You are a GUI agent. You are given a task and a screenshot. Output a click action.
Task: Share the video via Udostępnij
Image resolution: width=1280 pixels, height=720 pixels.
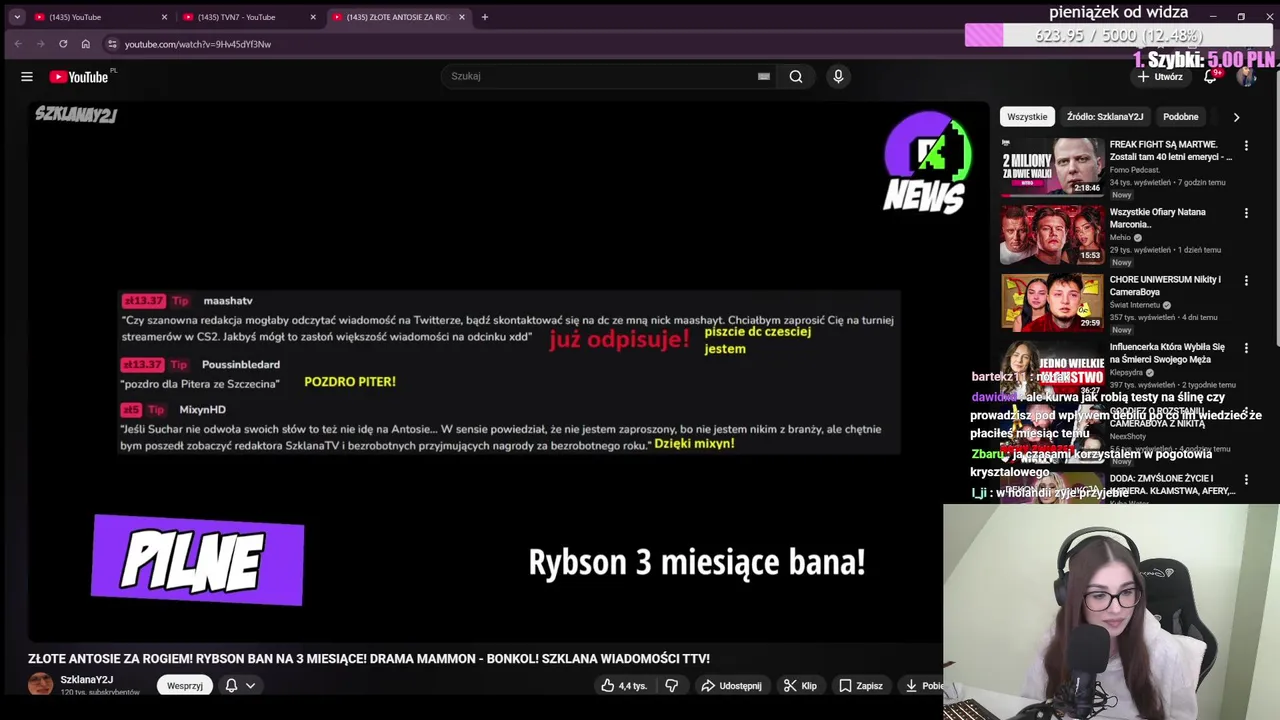[x=731, y=686]
